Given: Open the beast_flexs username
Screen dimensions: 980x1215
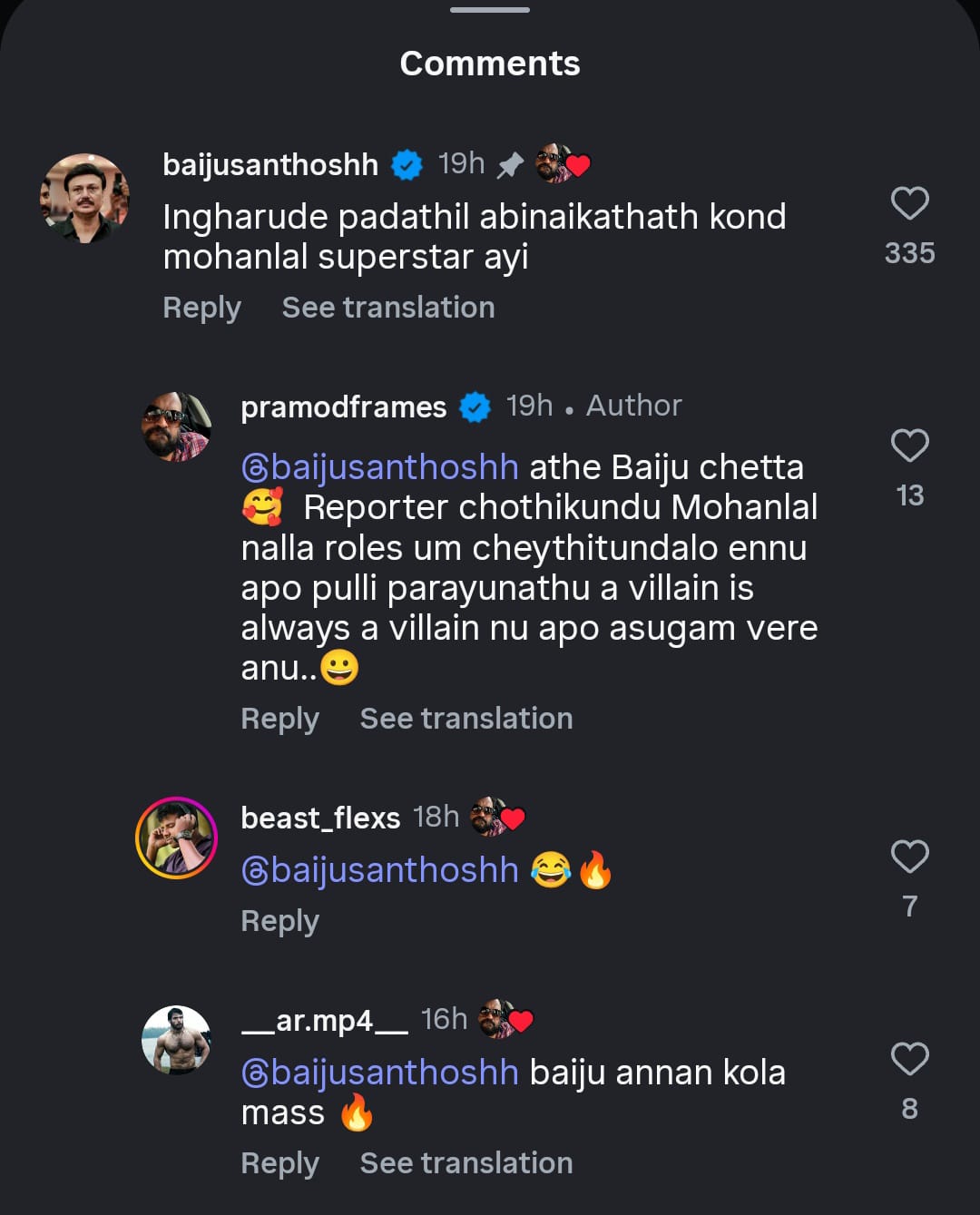Looking at the screenshot, I should point(320,818).
